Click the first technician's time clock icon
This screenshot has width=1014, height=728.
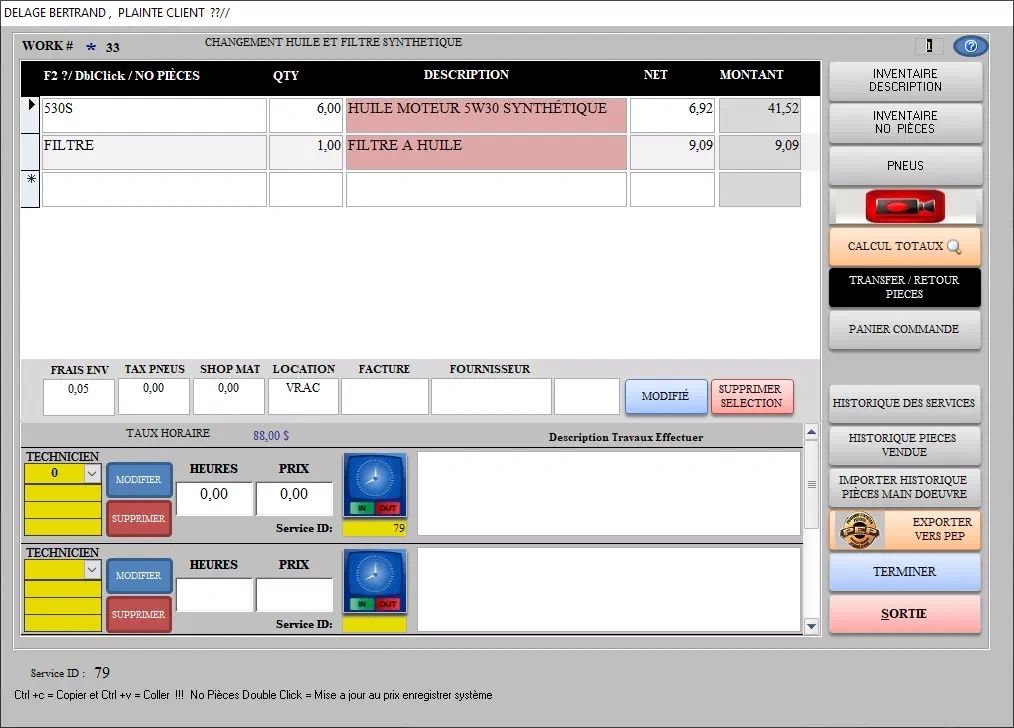point(374,485)
